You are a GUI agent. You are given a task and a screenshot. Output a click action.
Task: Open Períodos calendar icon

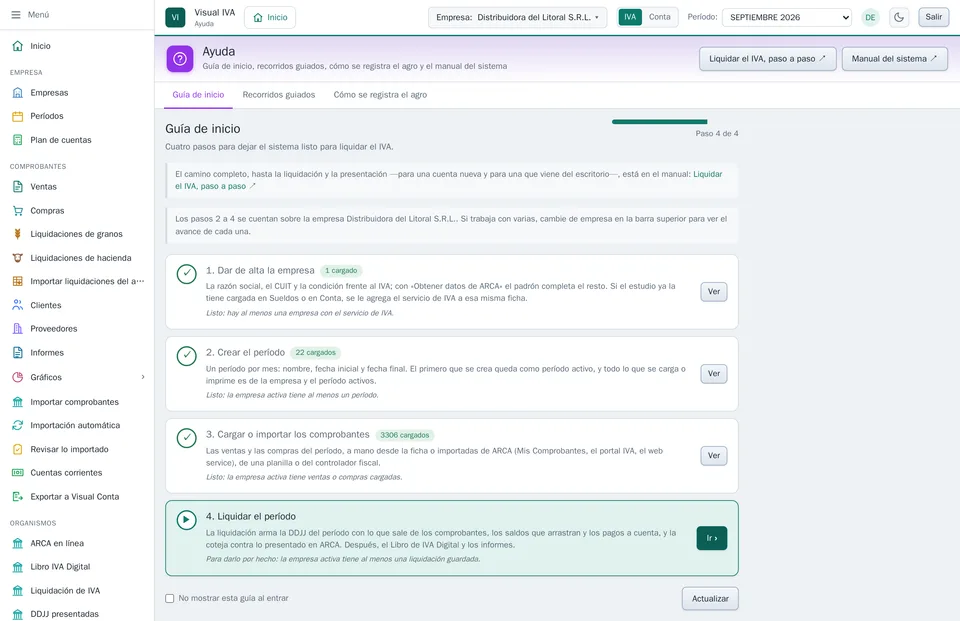coord(18,116)
